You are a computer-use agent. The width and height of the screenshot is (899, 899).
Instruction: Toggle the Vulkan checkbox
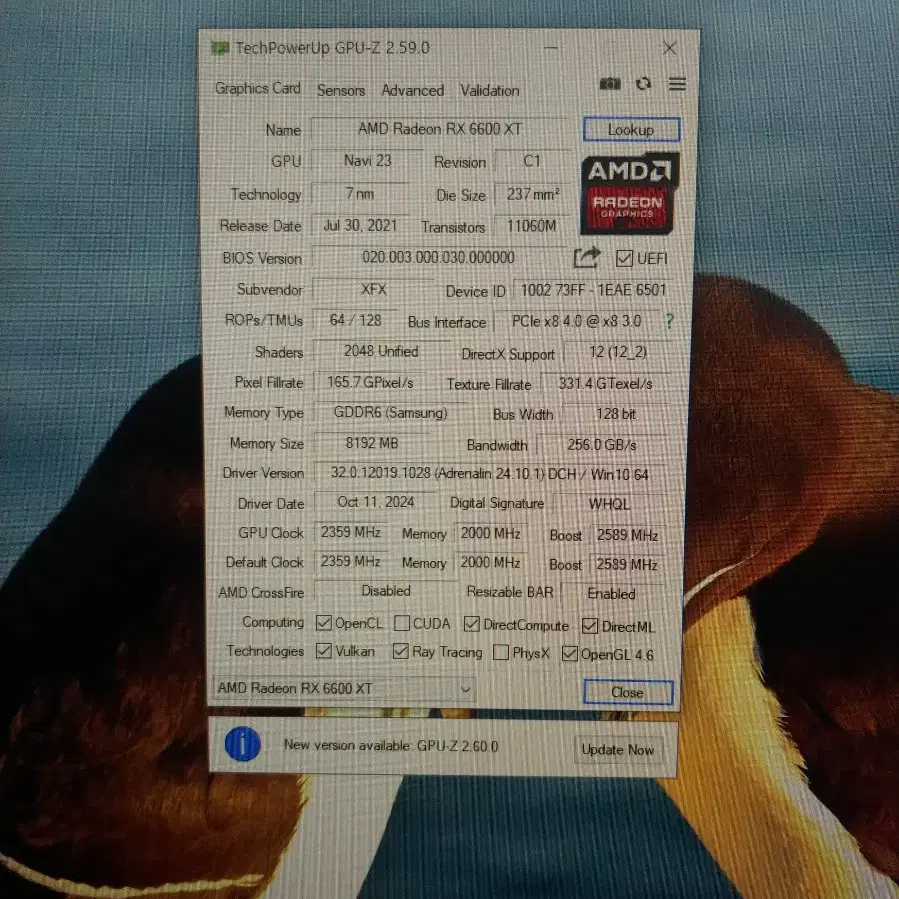[x=324, y=651]
